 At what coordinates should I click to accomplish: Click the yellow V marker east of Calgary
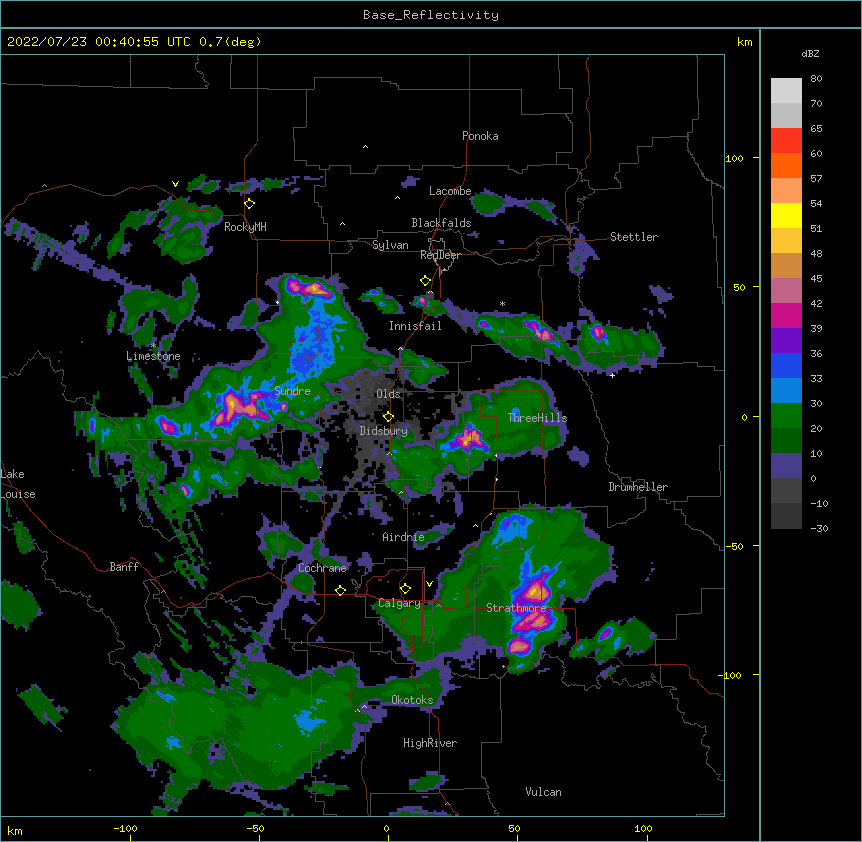(429, 584)
